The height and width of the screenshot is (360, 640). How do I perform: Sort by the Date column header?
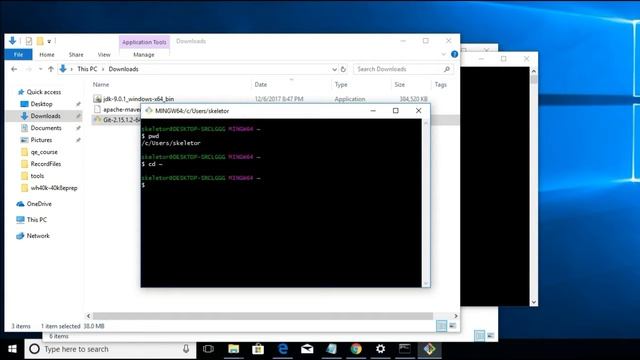(x=261, y=84)
